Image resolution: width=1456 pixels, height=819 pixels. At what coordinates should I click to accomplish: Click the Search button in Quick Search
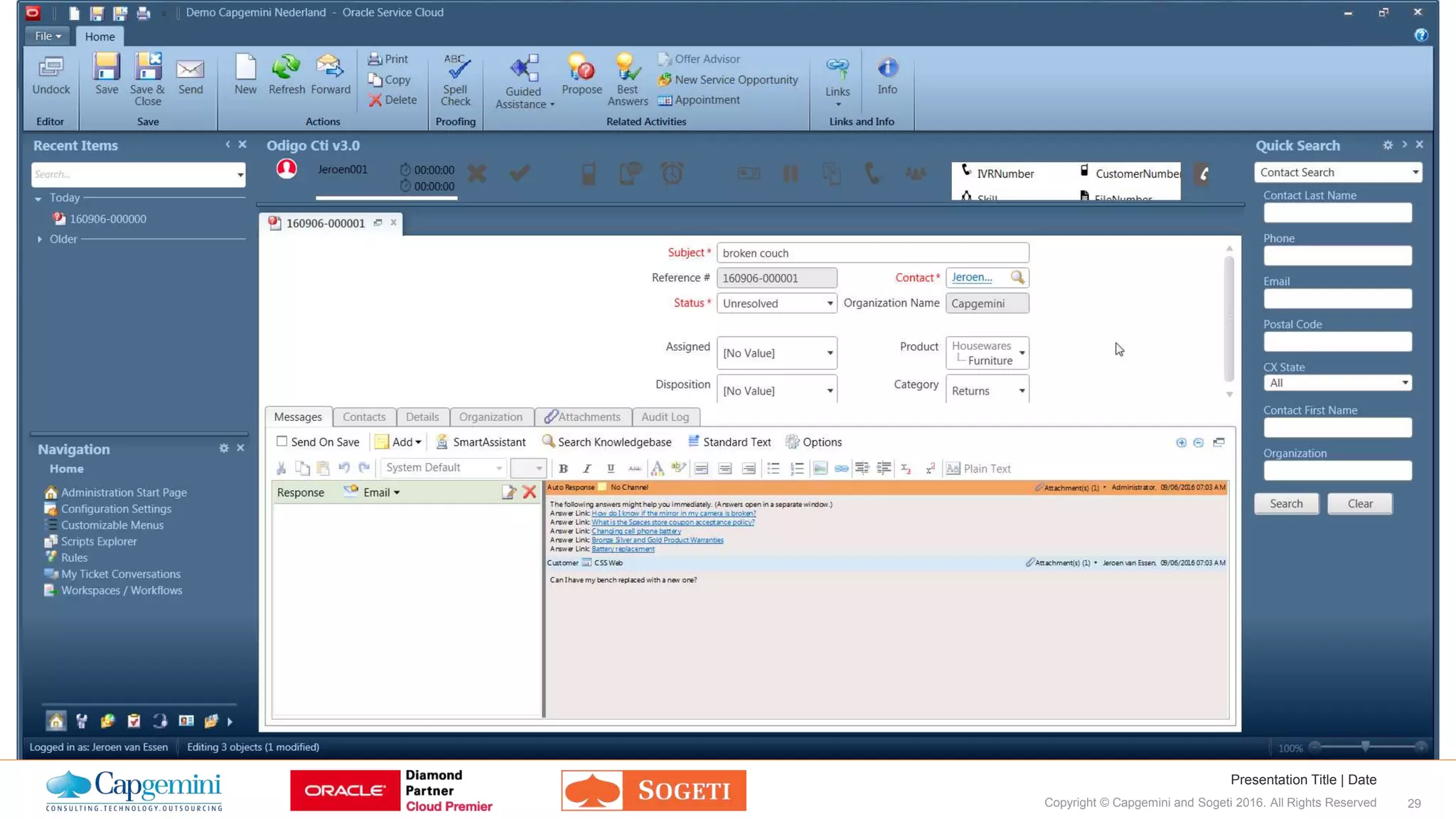(x=1285, y=503)
